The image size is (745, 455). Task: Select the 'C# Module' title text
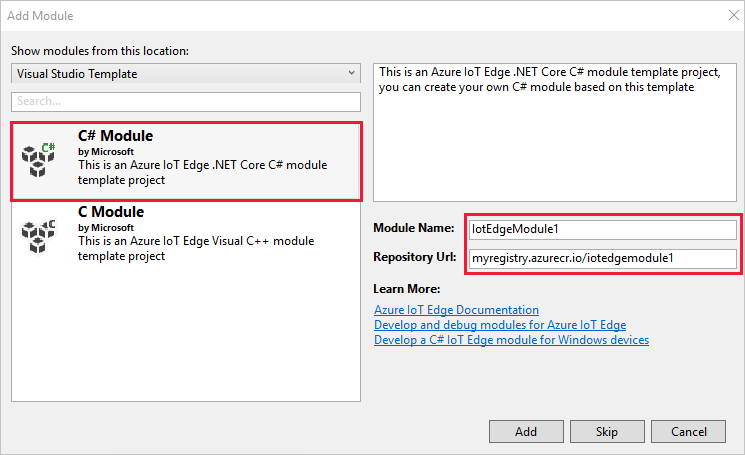[x=115, y=136]
